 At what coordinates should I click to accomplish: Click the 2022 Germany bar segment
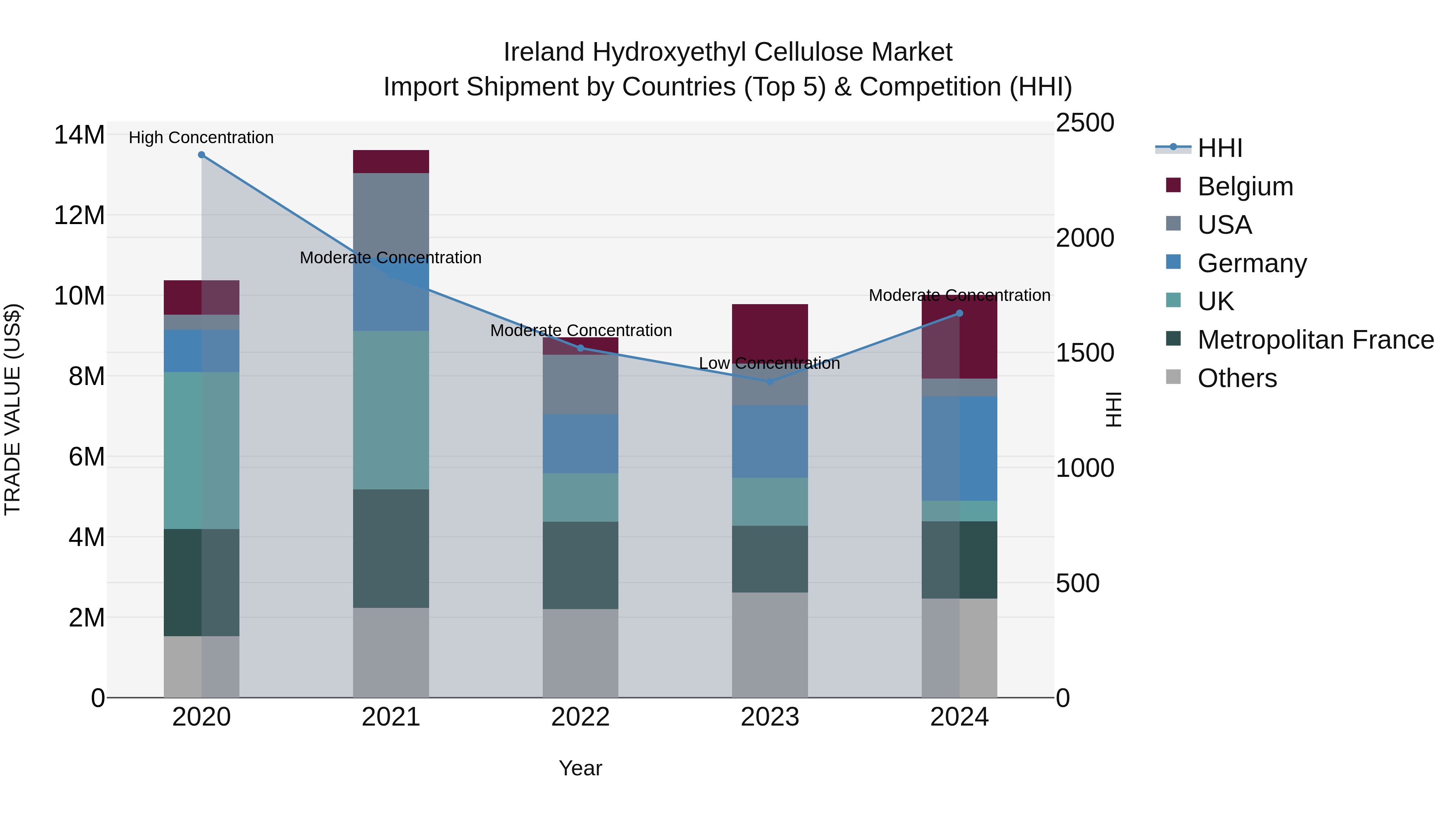pyautogui.click(x=580, y=444)
